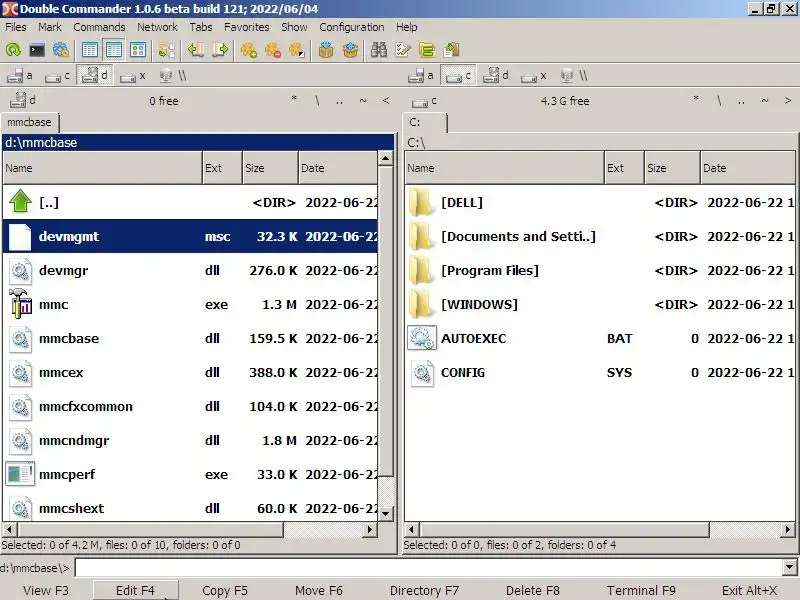Open network drive \\ in left drive bar
Viewport: 800px width, 600px height.
pyautogui.click(x=172, y=76)
